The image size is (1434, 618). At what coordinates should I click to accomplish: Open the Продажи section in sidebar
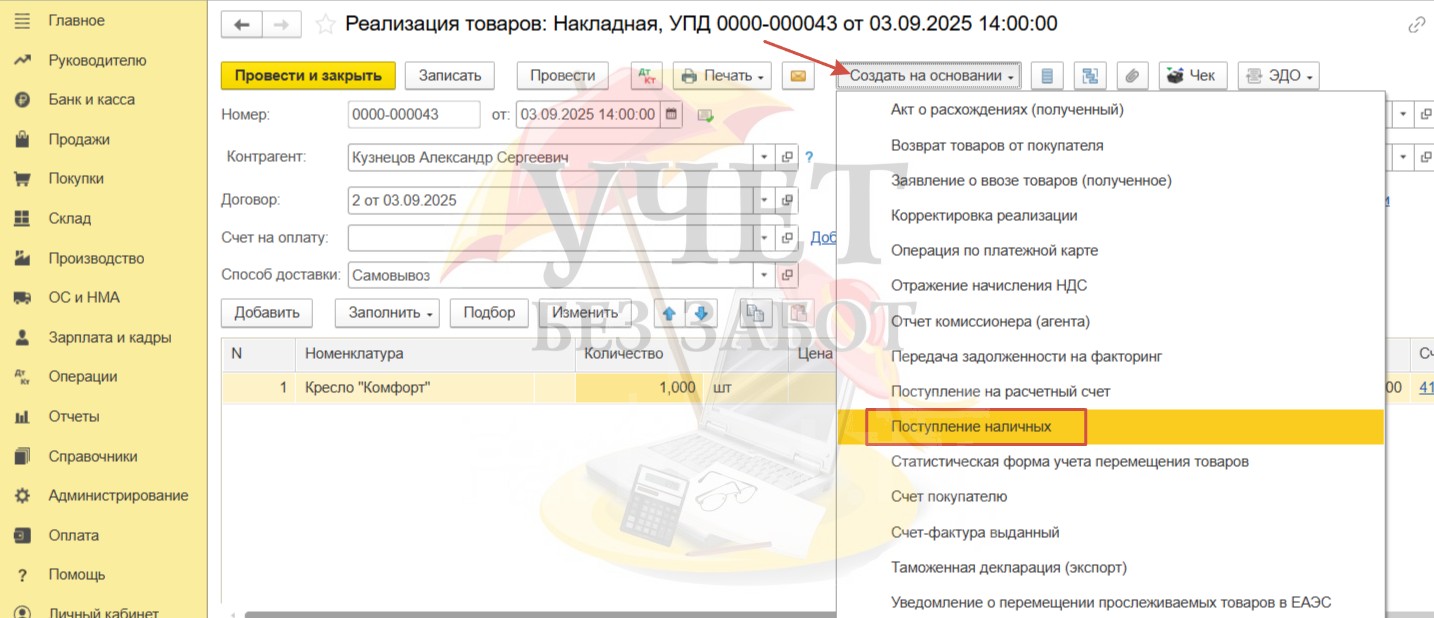pyautogui.click(x=79, y=140)
